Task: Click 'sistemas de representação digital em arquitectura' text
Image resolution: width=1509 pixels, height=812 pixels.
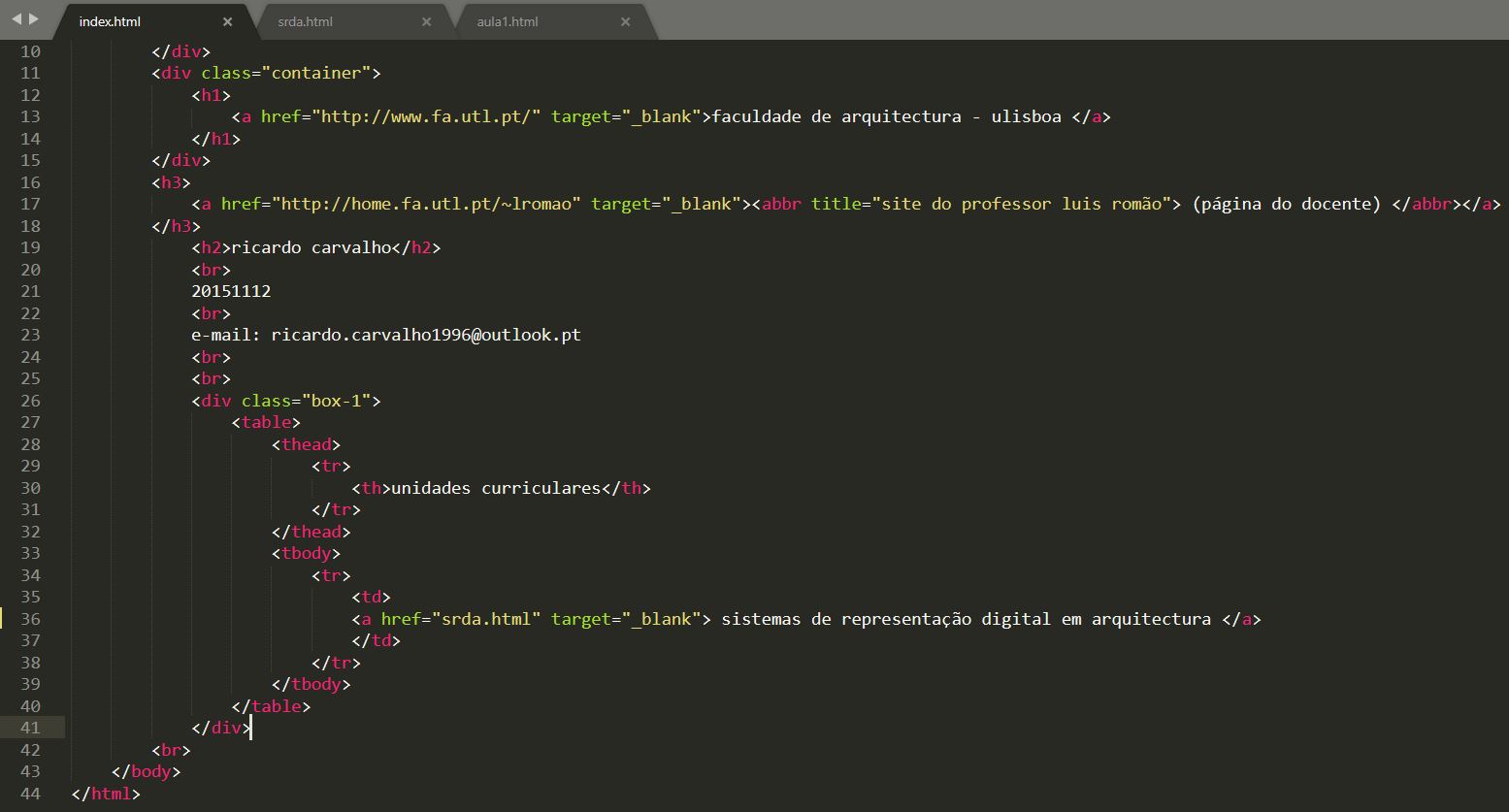Action: coord(967,619)
